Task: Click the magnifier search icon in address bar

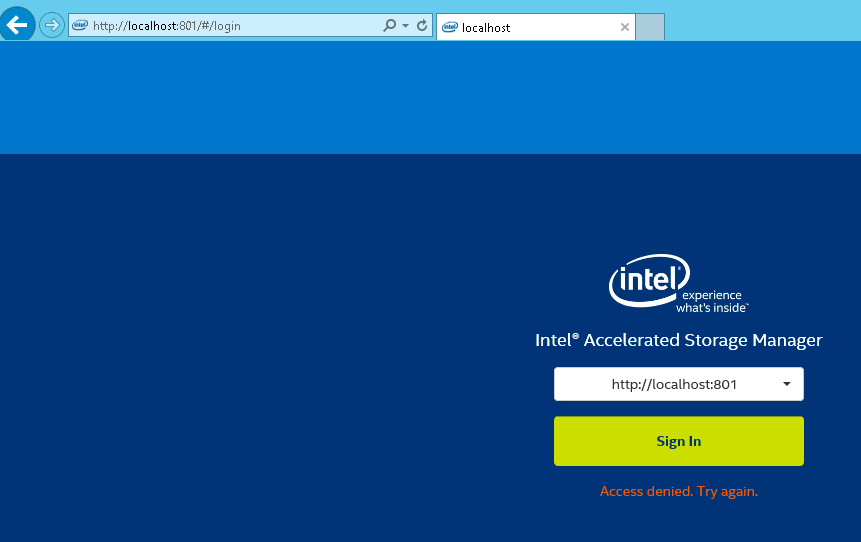Action: click(x=390, y=26)
